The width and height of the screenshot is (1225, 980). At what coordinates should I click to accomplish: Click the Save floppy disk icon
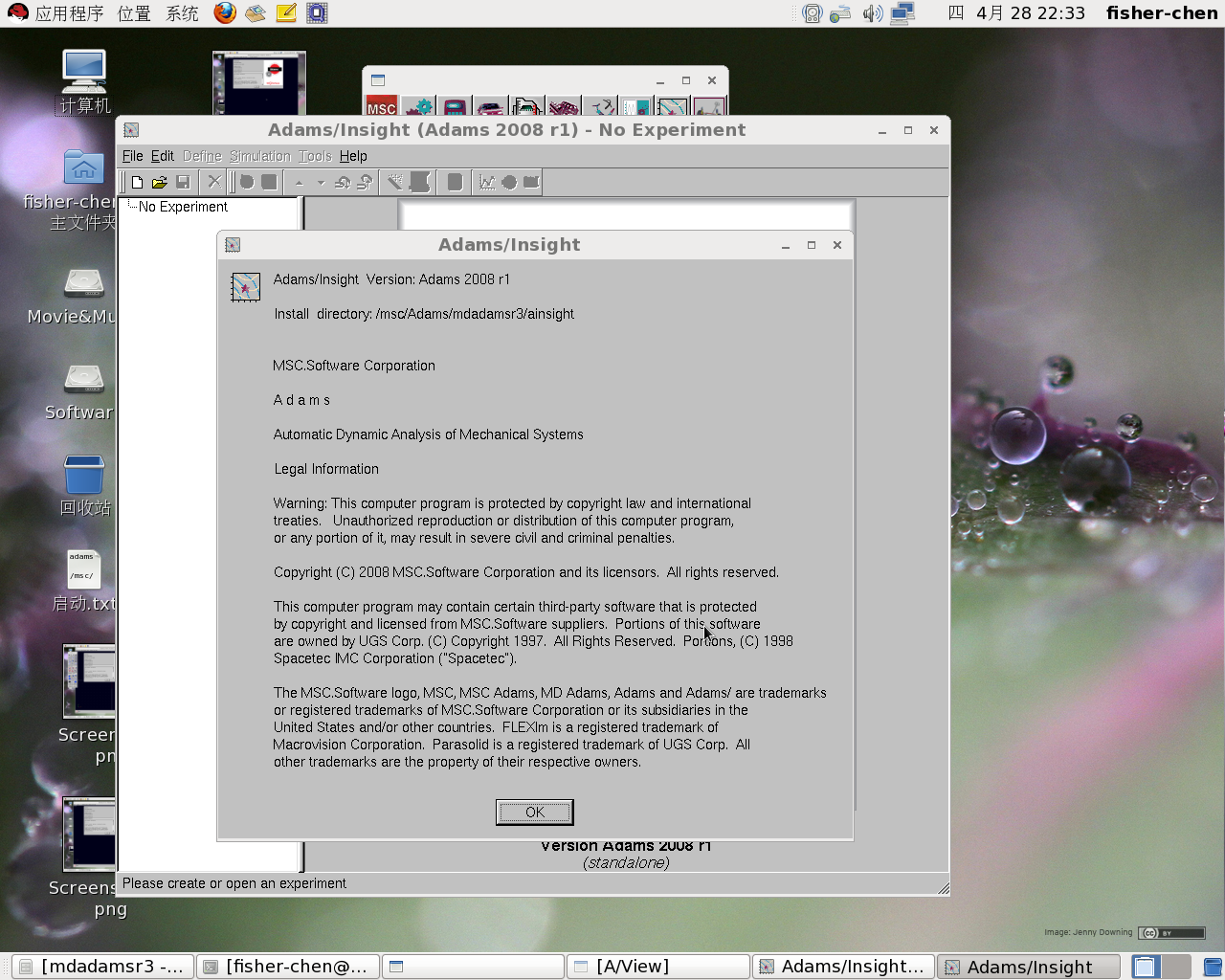[183, 182]
